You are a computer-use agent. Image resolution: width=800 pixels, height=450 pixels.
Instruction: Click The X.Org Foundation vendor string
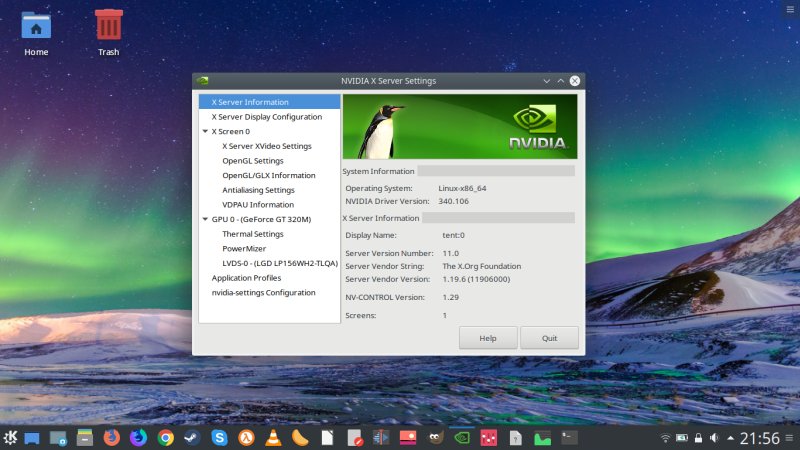point(482,266)
